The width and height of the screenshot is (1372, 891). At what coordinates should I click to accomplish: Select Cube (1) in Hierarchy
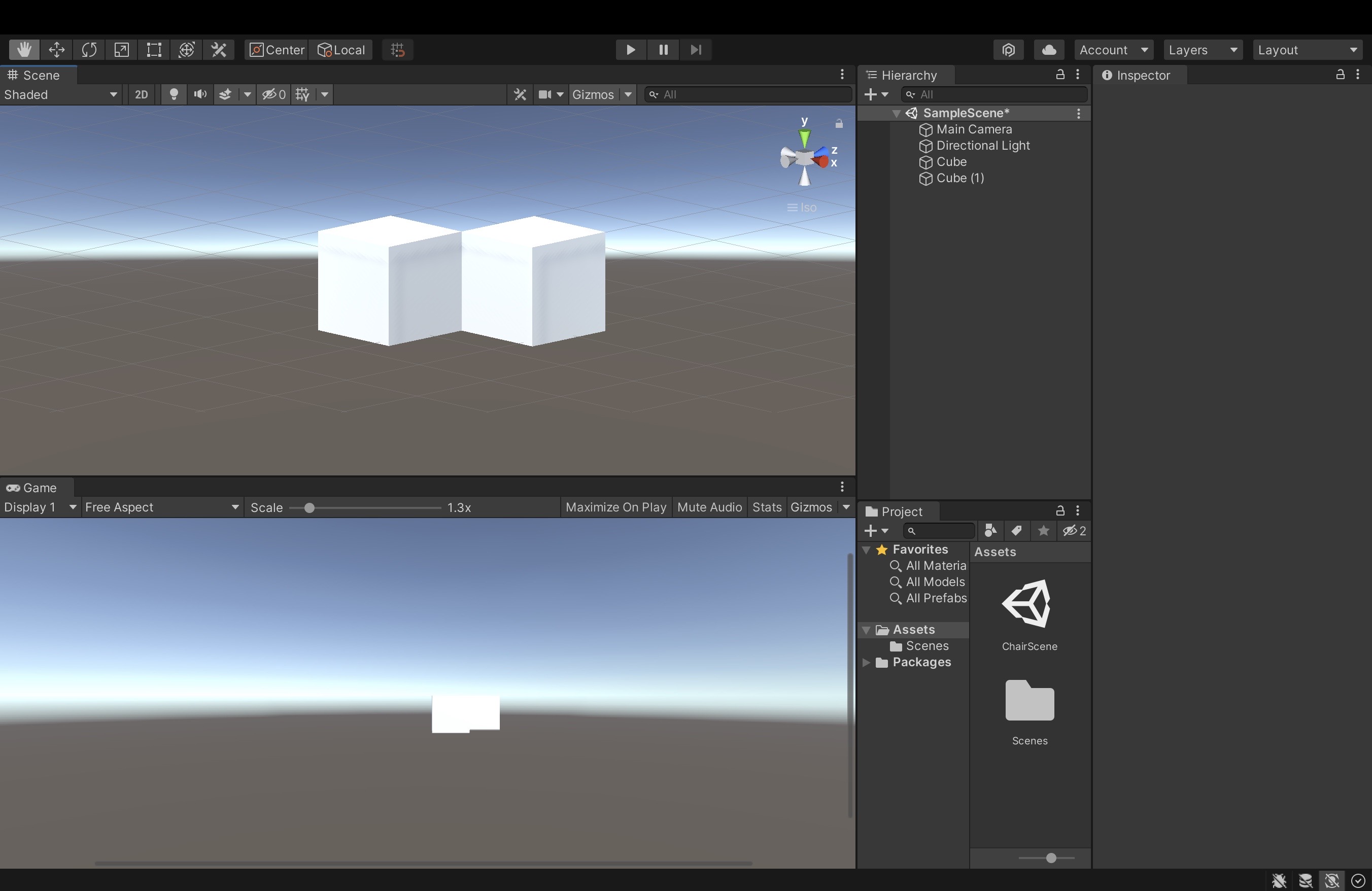[x=960, y=178]
